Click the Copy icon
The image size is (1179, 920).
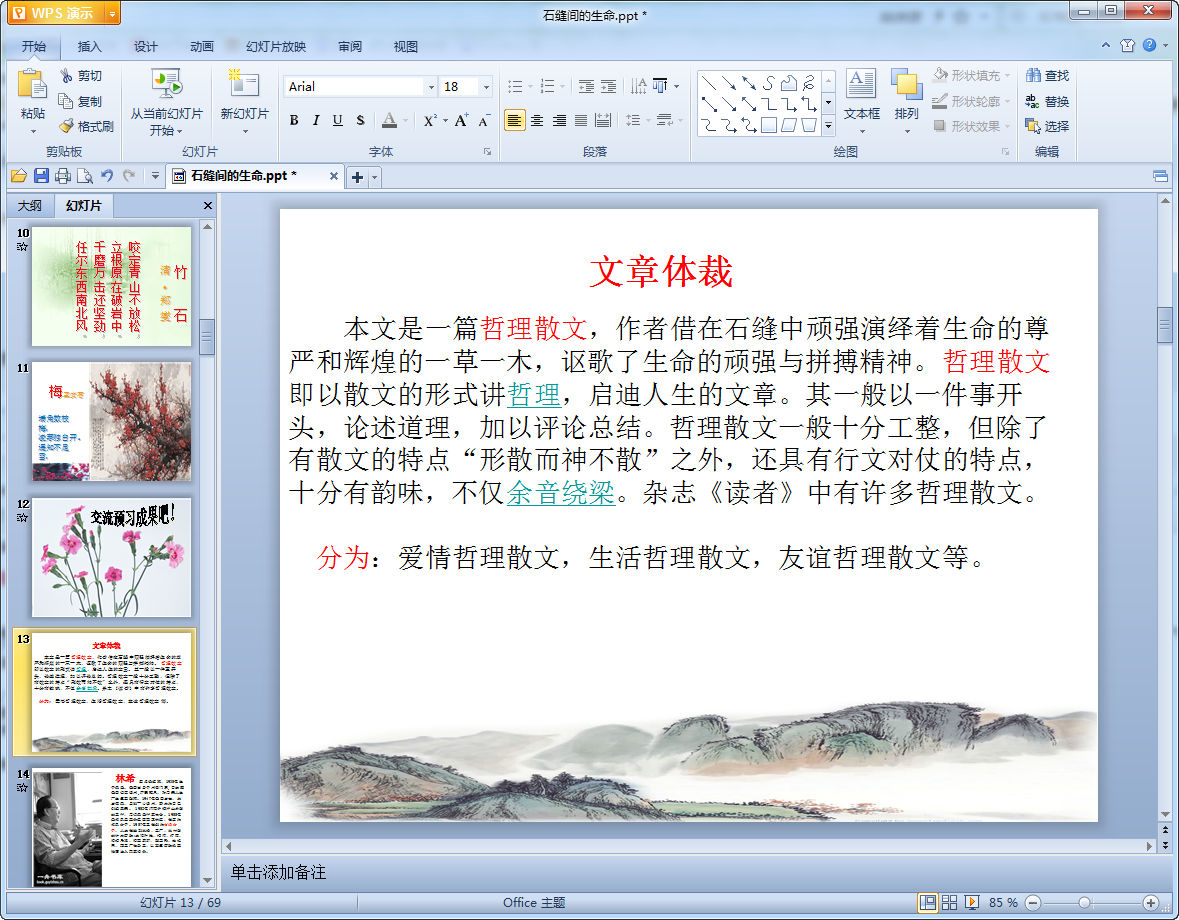[x=66, y=101]
